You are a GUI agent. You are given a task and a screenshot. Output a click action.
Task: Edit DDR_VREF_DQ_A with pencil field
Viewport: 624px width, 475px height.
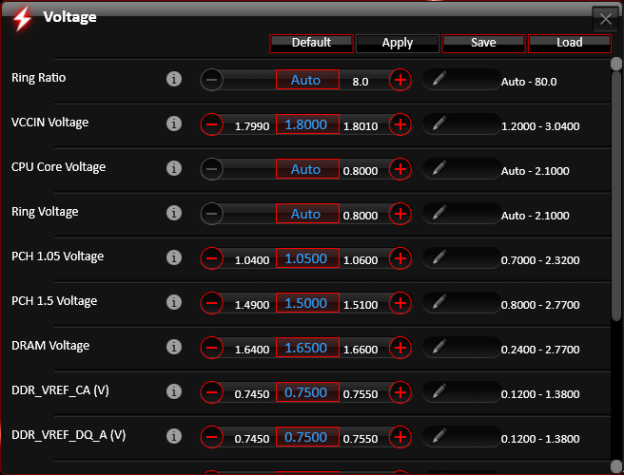(461, 436)
